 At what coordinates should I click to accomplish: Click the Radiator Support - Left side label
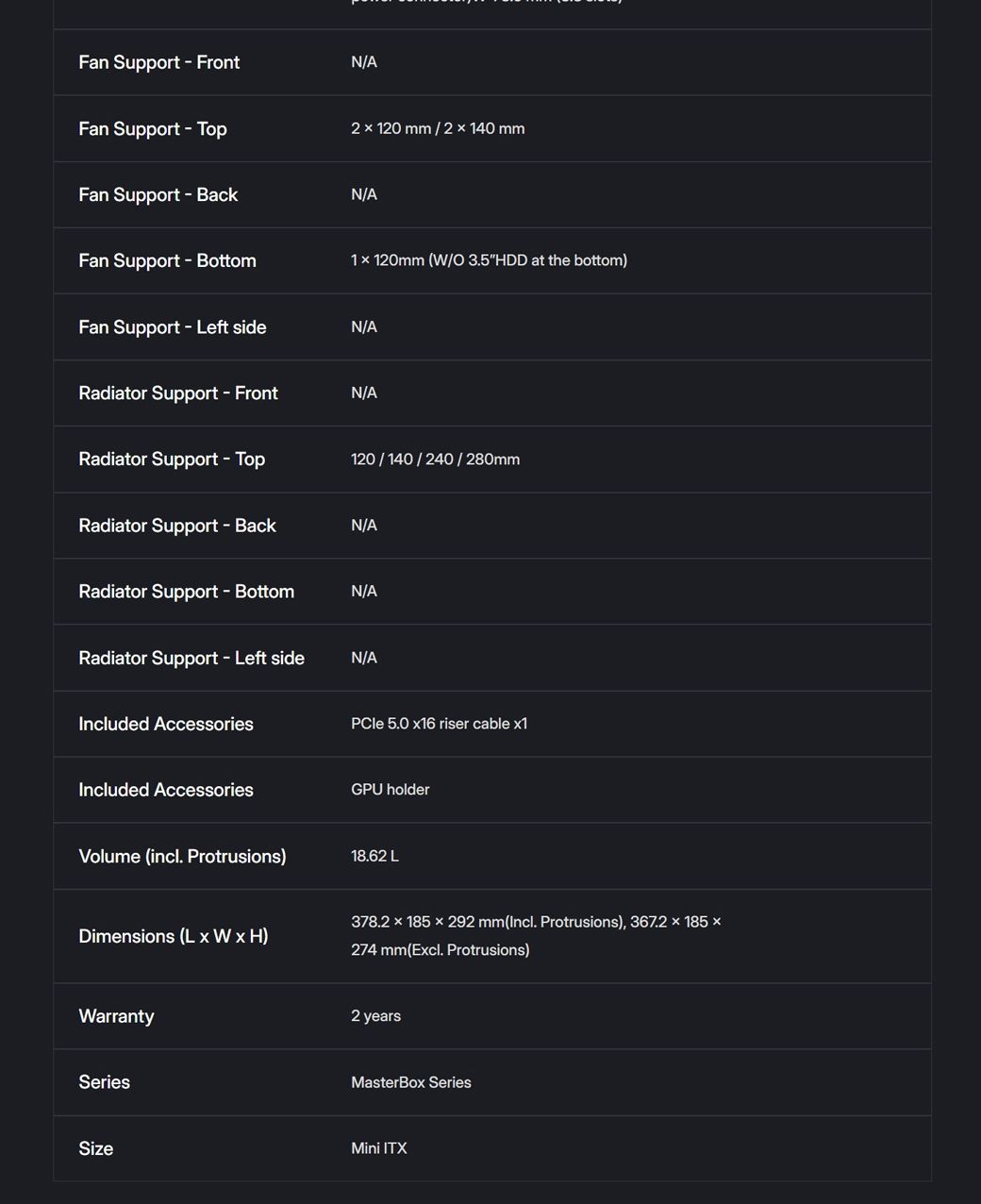[191, 658]
